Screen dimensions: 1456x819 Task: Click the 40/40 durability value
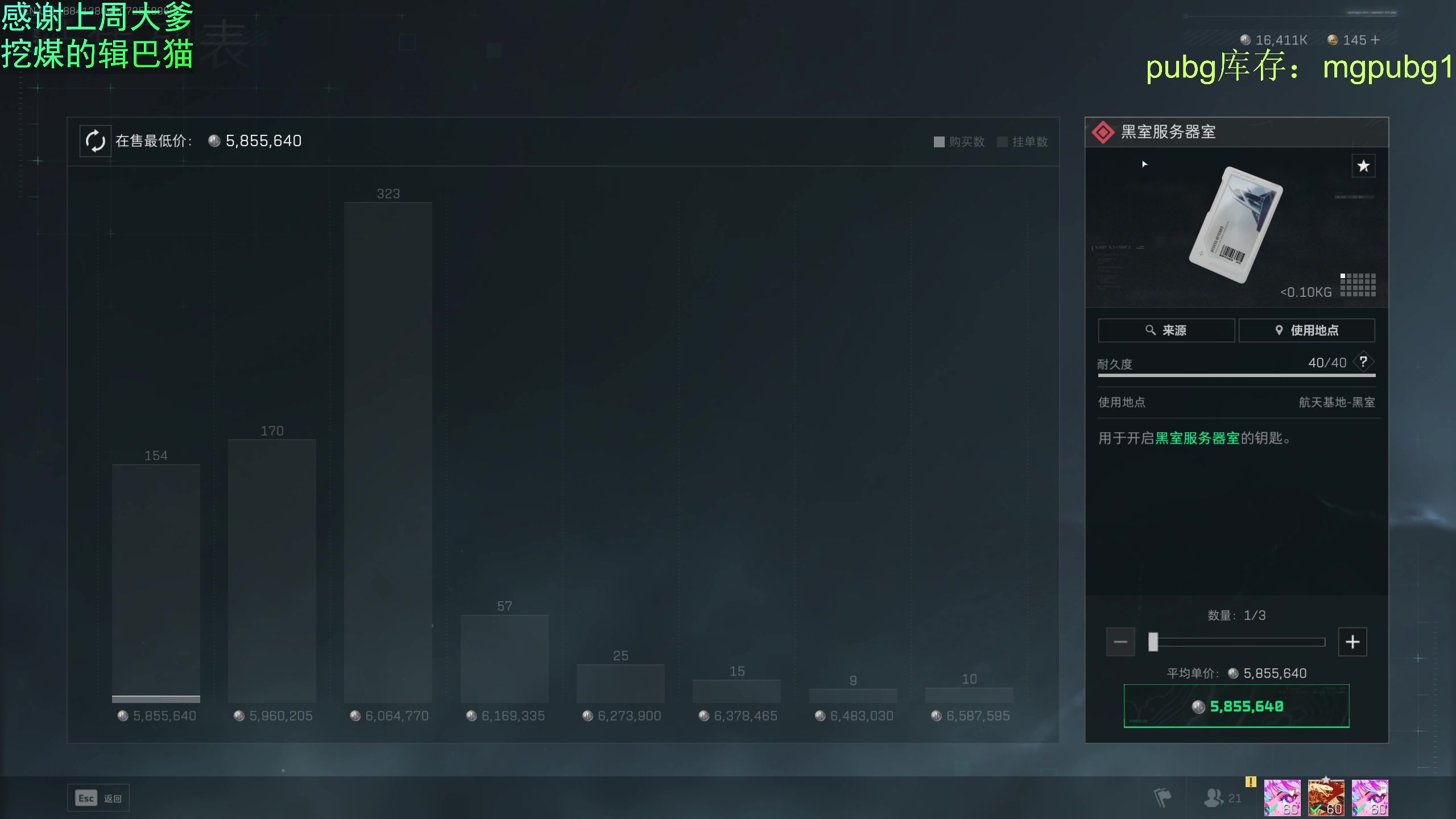coord(1327,363)
